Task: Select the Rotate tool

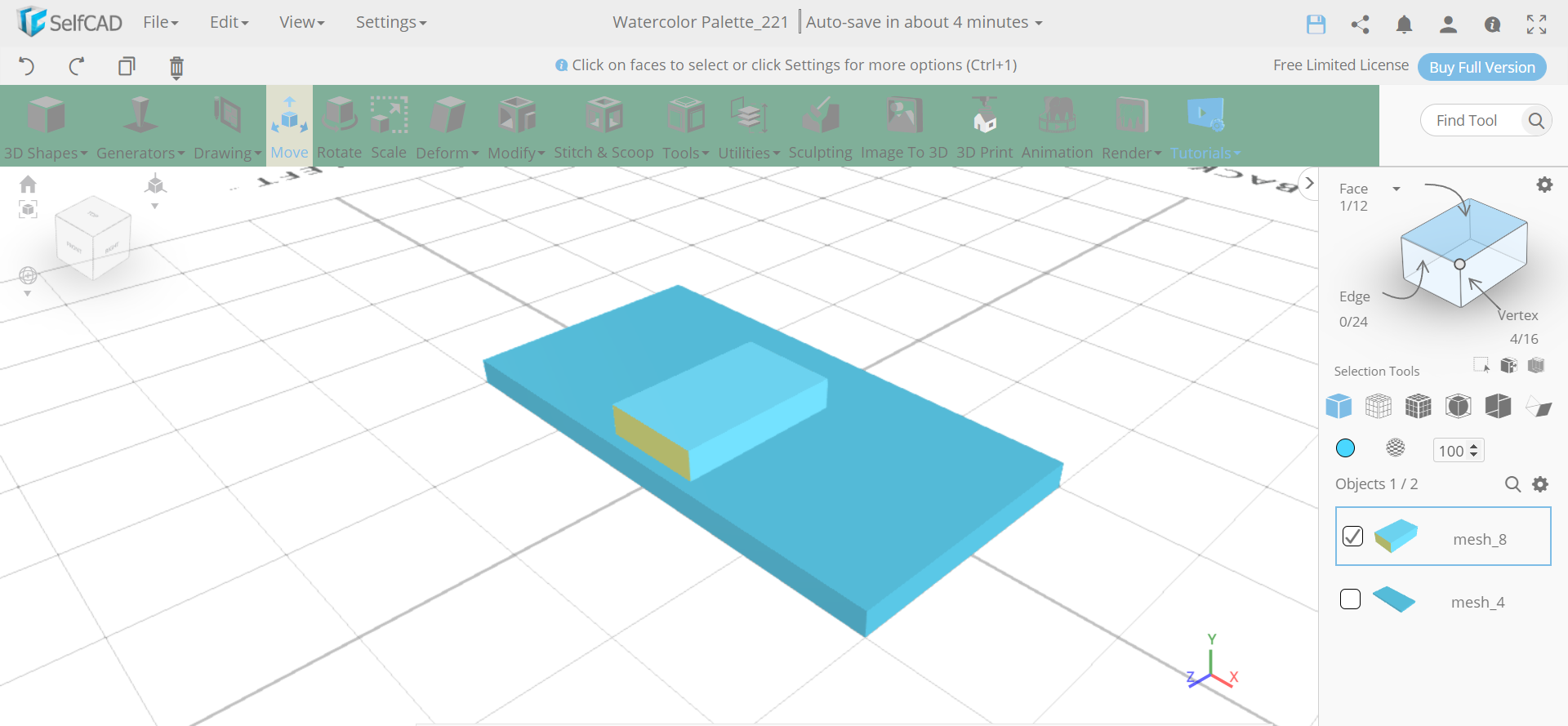Action: [339, 127]
